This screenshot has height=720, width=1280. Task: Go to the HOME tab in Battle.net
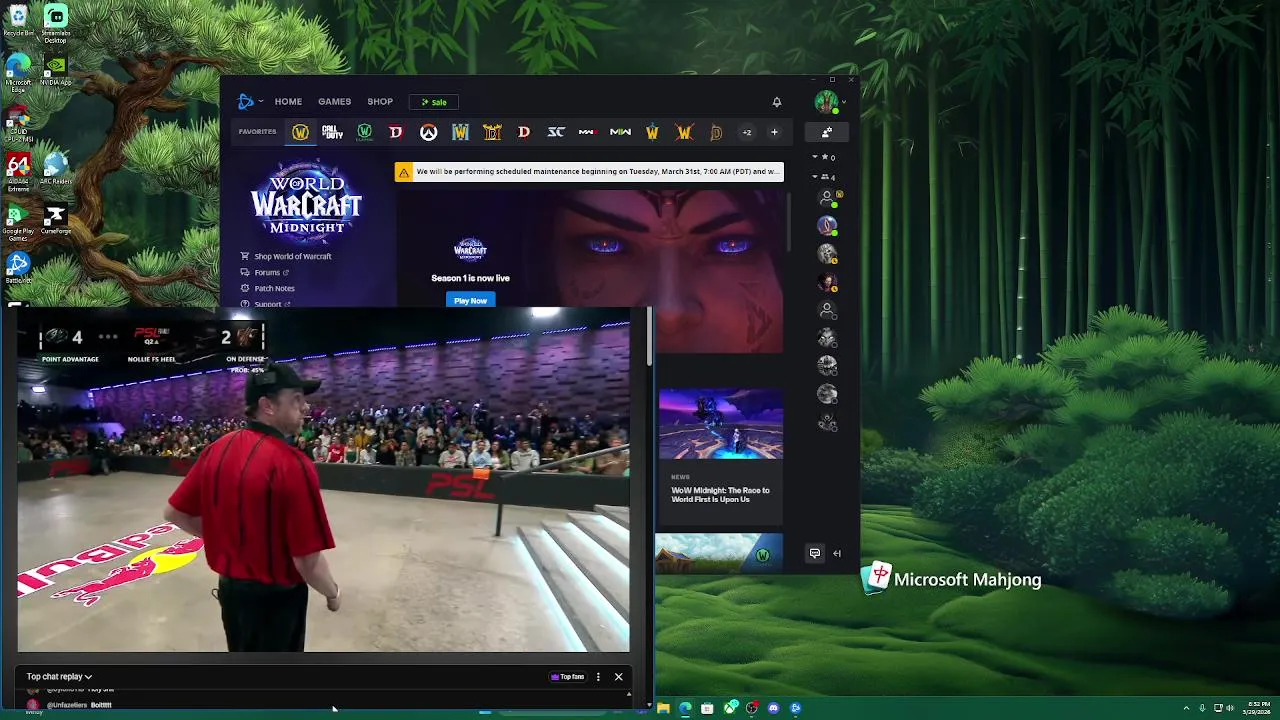288,101
